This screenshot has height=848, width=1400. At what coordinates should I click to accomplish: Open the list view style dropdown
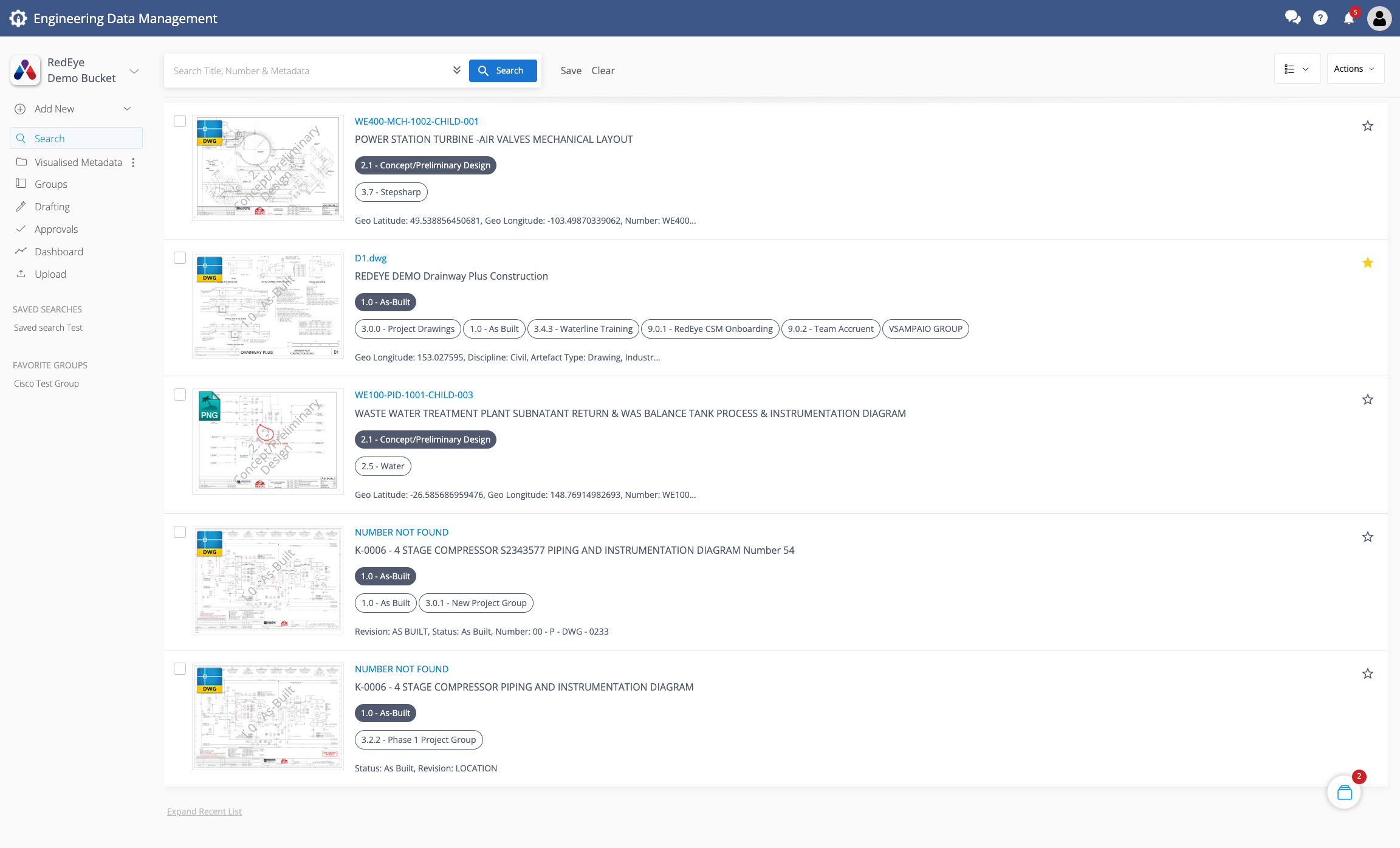[1297, 69]
